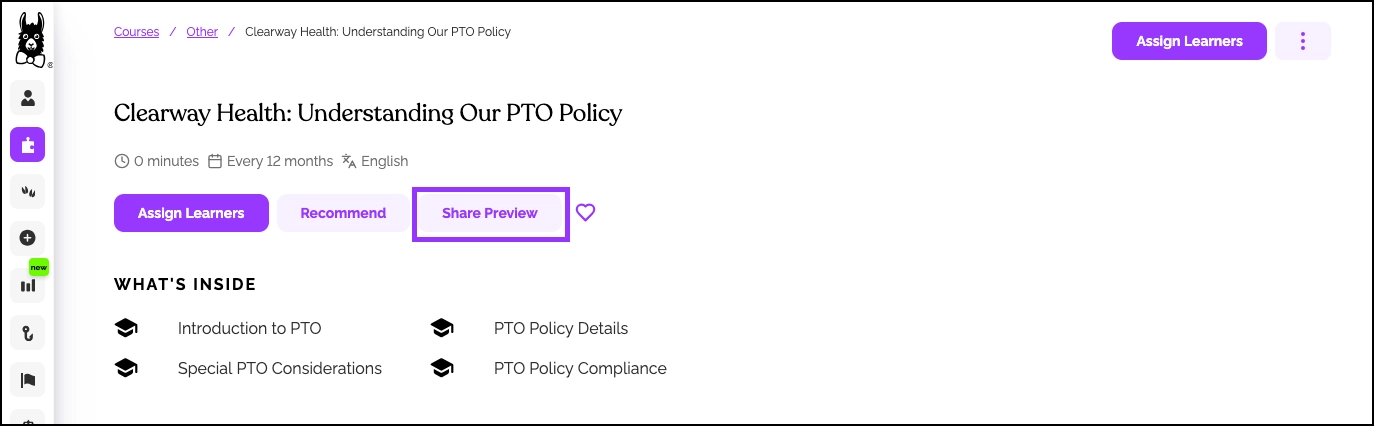Select the purple puzzle piece sidebar icon

click(x=28, y=145)
